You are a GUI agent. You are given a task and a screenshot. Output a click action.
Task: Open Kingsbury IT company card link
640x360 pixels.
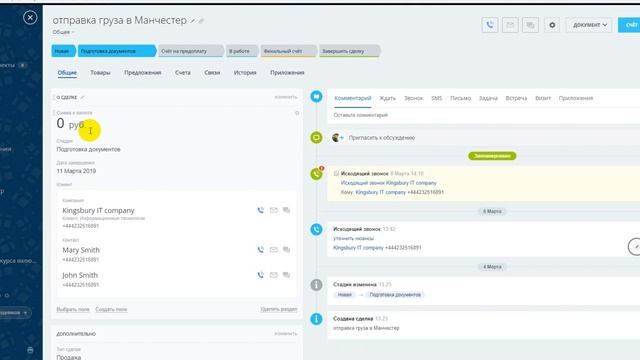tap(98, 211)
